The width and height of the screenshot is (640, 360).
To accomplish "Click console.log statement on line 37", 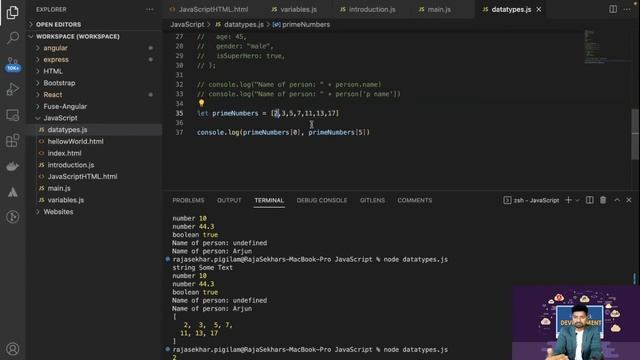I will (283, 133).
